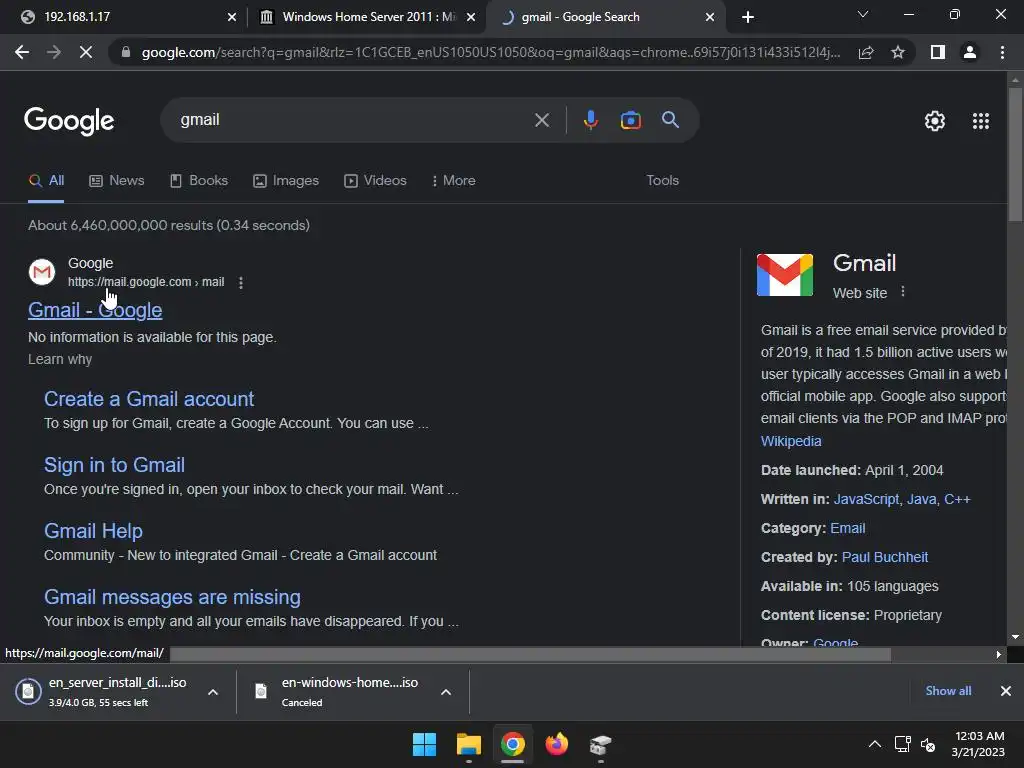Open options for Gmail result
The image size is (1024, 768).
241,283
